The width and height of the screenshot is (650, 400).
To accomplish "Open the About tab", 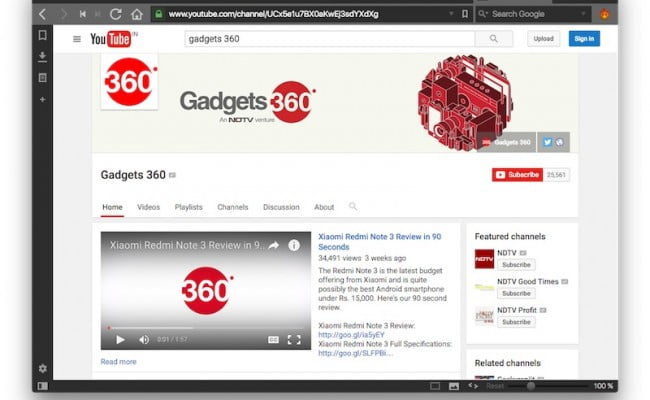I will [324, 207].
